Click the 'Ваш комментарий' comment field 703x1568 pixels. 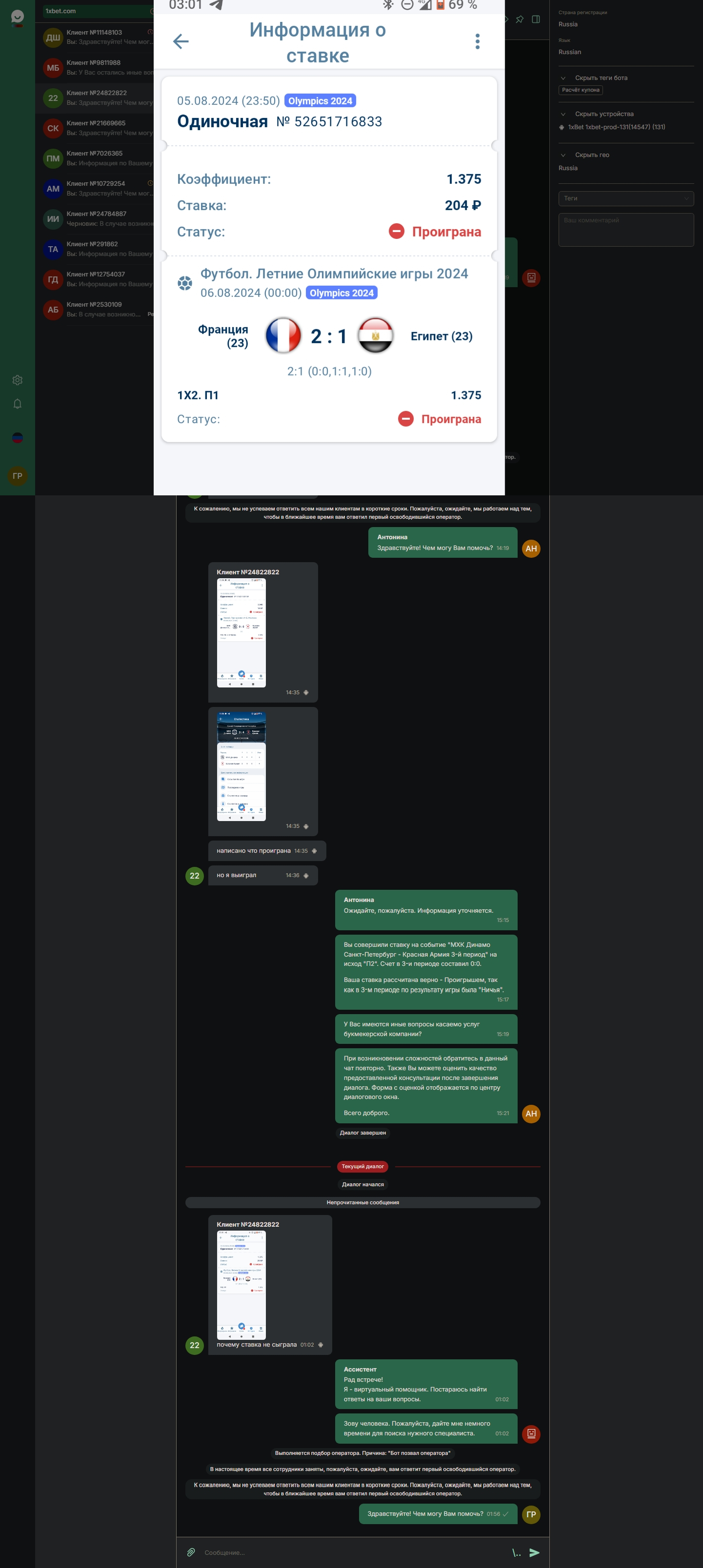pos(625,230)
